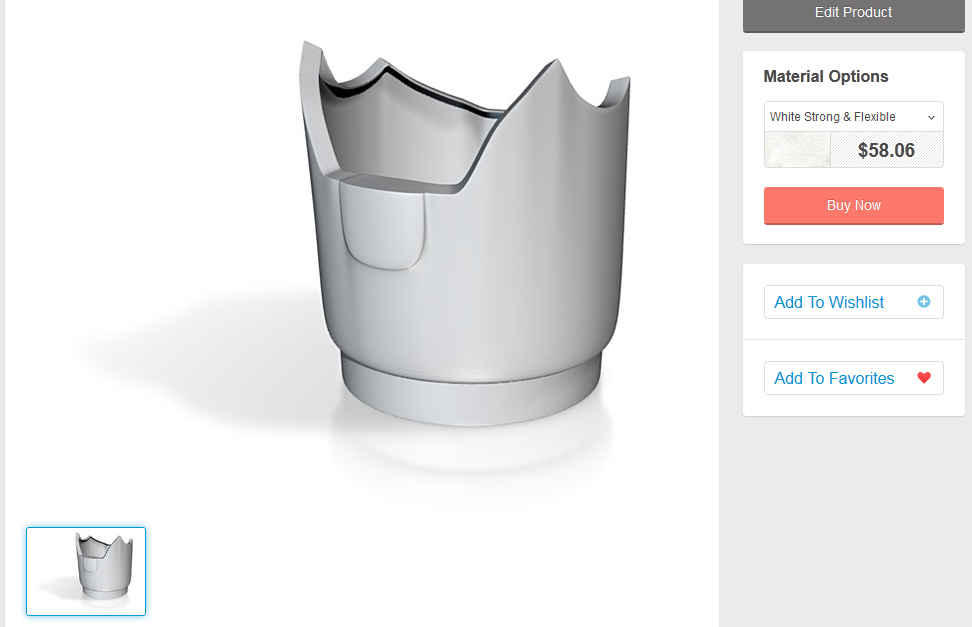Image resolution: width=972 pixels, height=627 pixels.
Task: Click the plus icon beside Add To Wishlist
Action: 924,302
